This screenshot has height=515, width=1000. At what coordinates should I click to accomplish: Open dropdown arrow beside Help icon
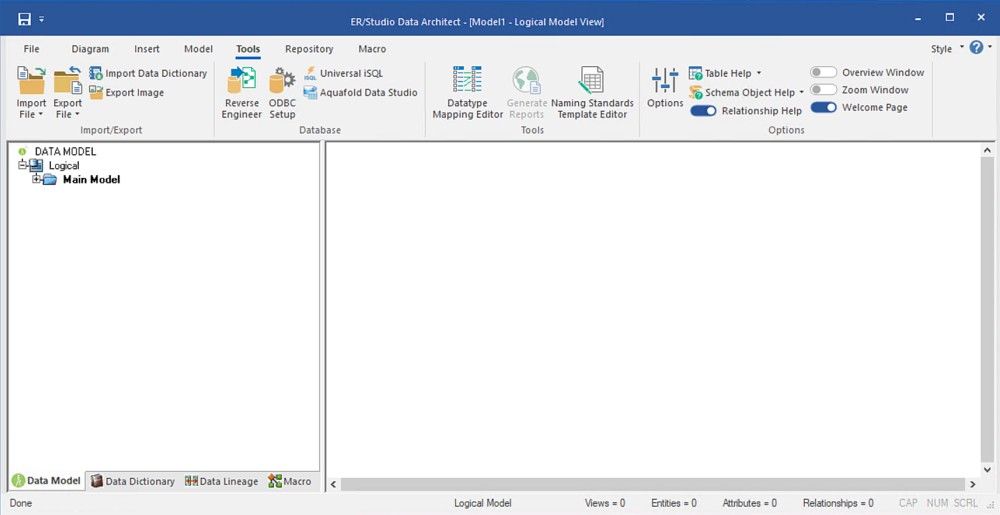point(990,47)
